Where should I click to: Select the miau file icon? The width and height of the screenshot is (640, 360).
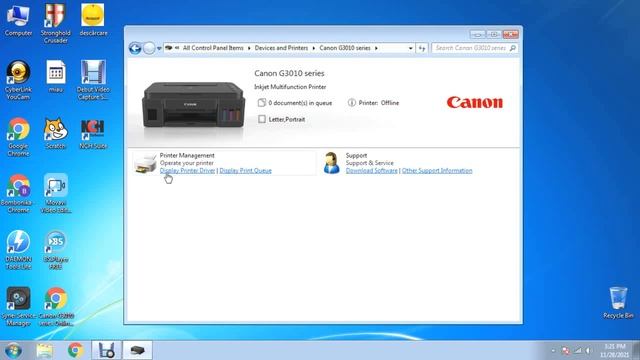[x=56, y=77]
